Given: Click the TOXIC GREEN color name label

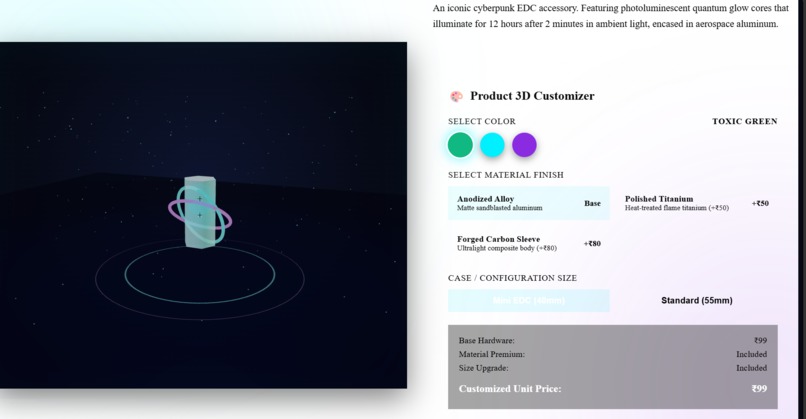Looking at the screenshot, I should (x=744, y=121).
